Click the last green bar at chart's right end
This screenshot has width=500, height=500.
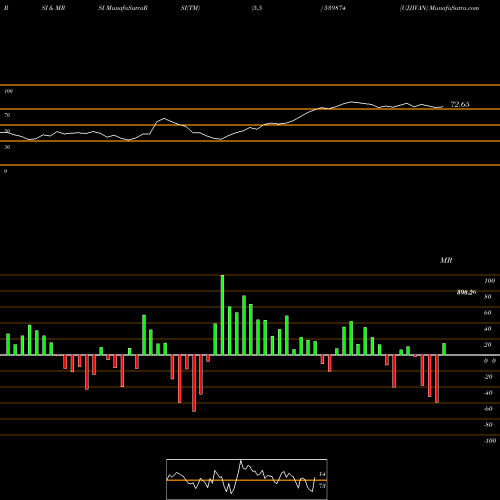(x=444, y=349)
